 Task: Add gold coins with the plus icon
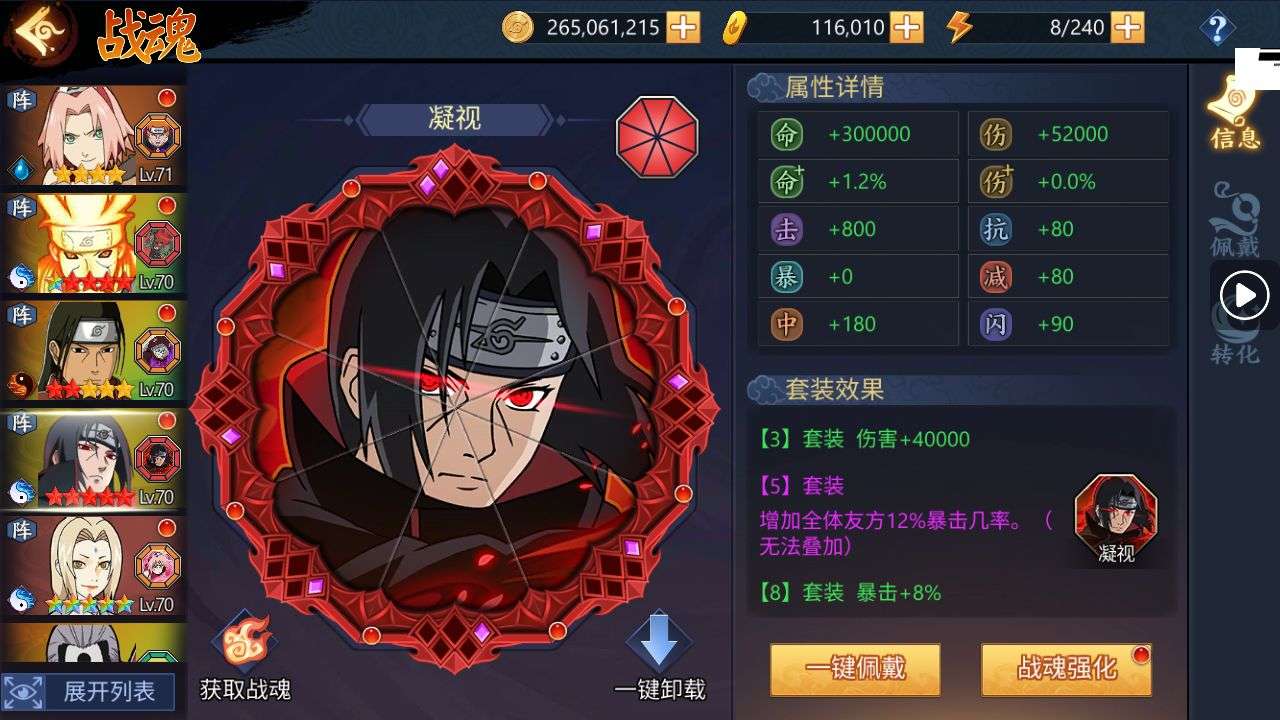coord(684,27)
